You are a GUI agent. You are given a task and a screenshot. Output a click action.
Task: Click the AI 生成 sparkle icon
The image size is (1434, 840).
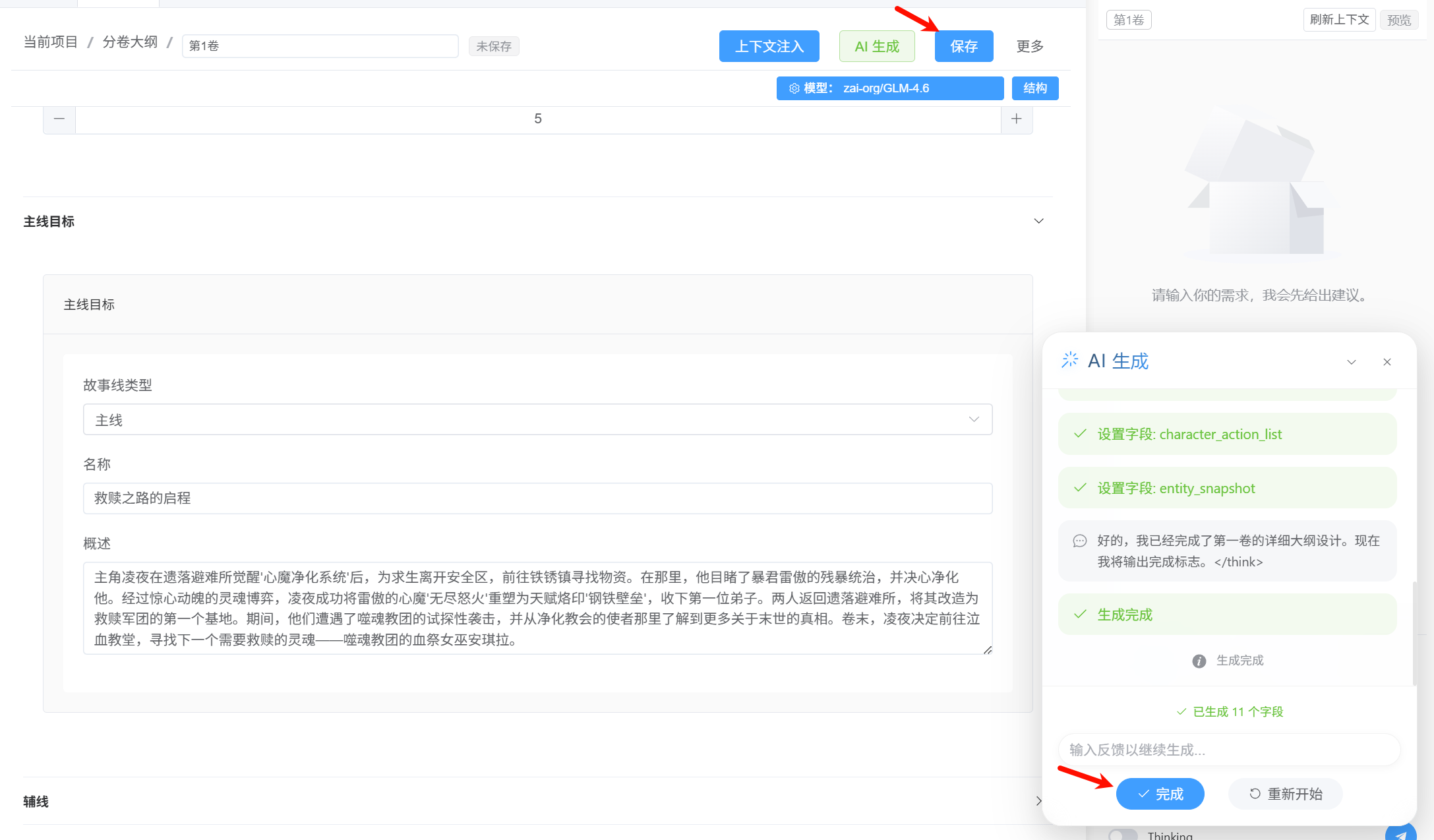pyautogui.click(x=1069, y=360)
